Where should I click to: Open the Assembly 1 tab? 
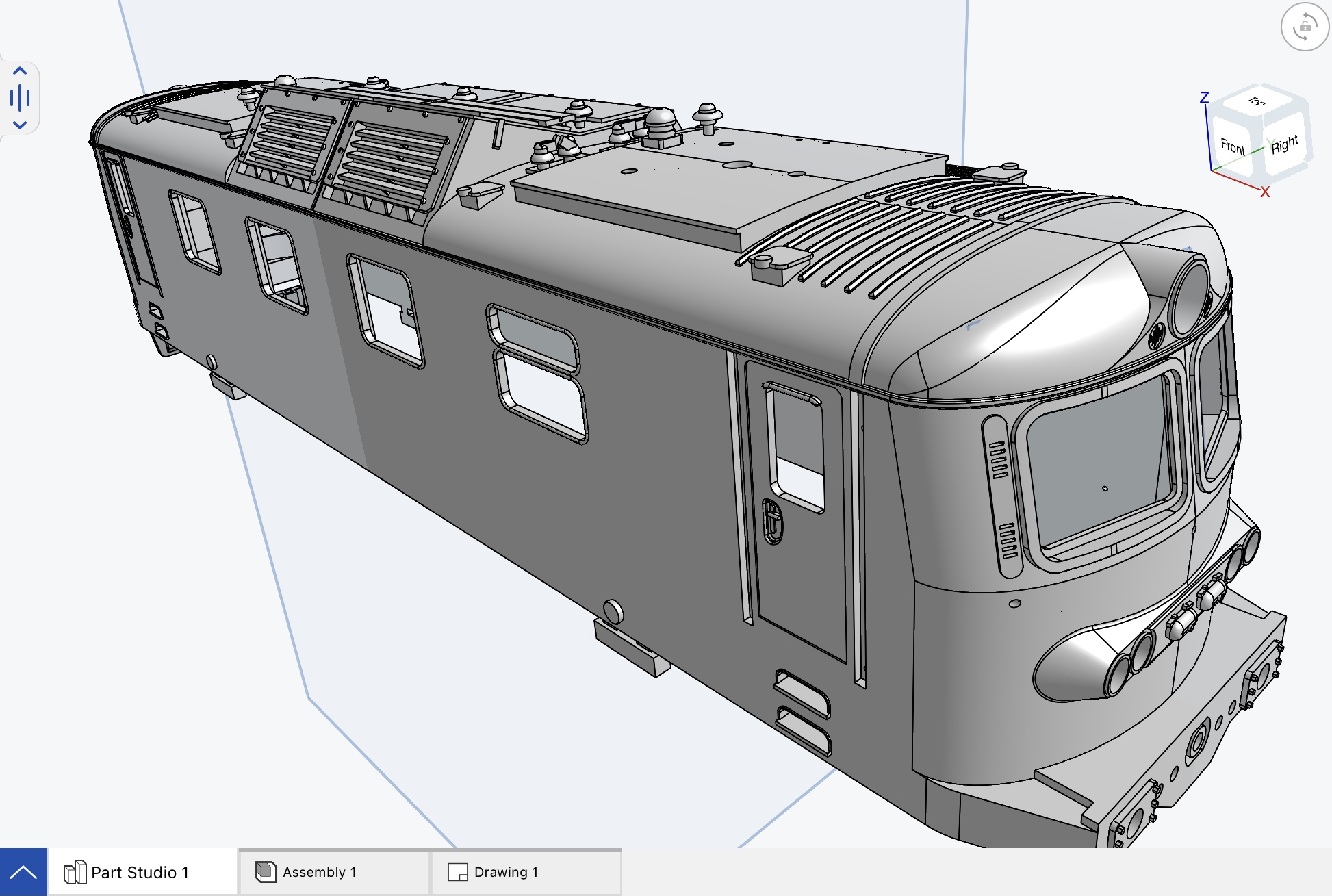tap(320, 872)
